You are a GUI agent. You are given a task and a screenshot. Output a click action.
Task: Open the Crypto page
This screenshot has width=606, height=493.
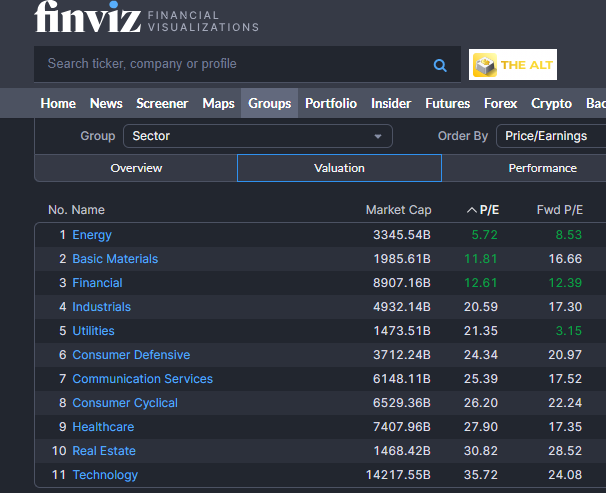(551, 103)
